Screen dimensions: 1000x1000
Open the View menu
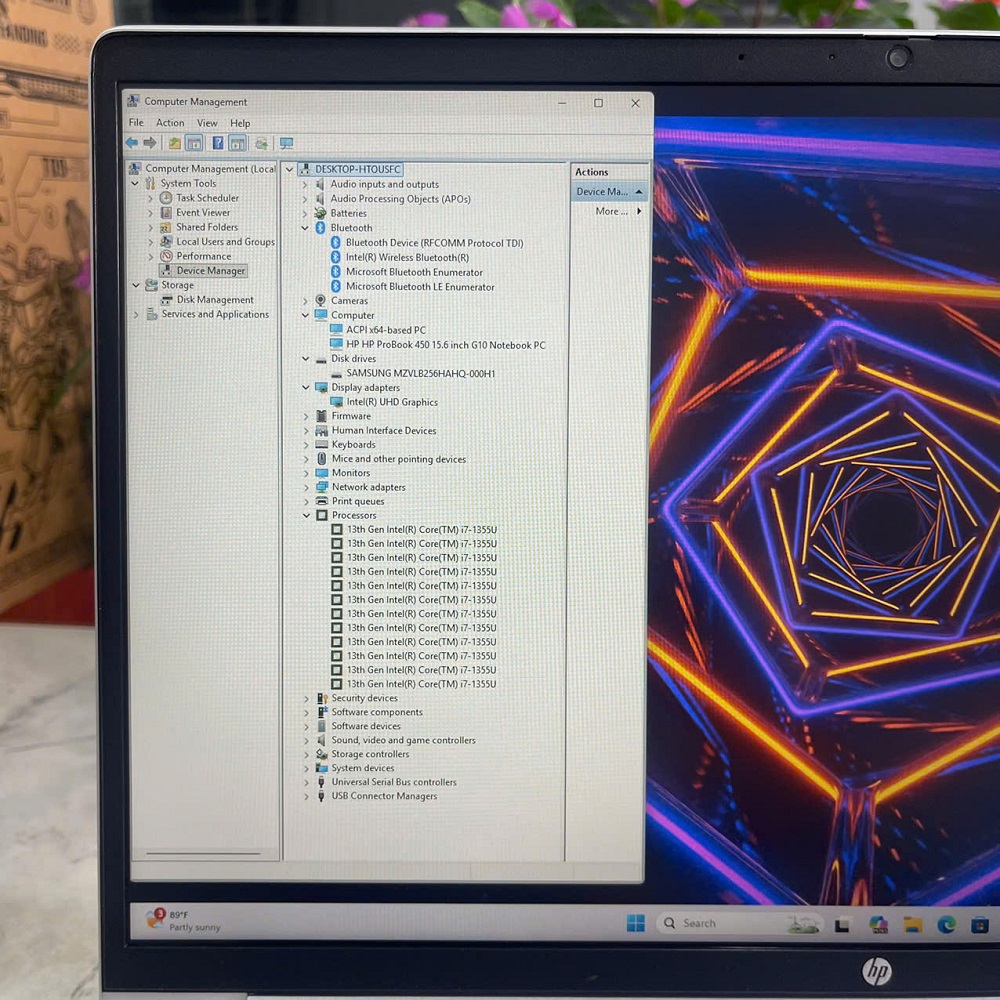[x=207, y=123]
